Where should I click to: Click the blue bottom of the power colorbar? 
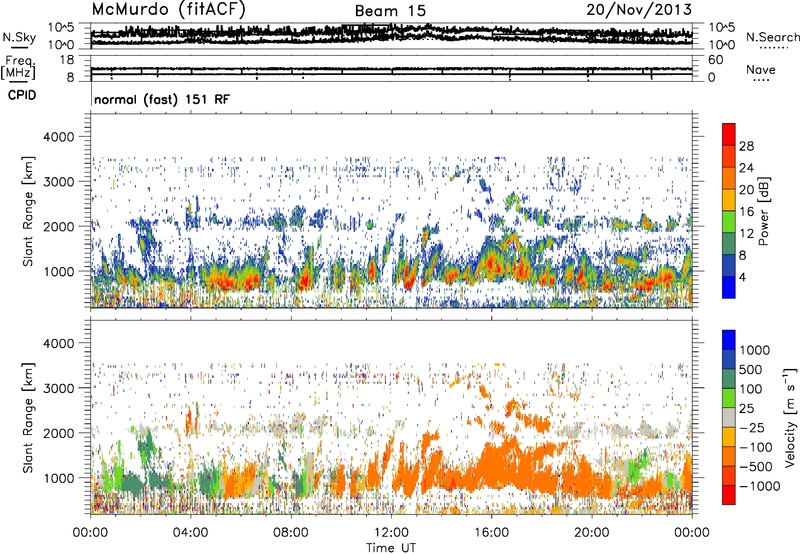pos(729,287)
